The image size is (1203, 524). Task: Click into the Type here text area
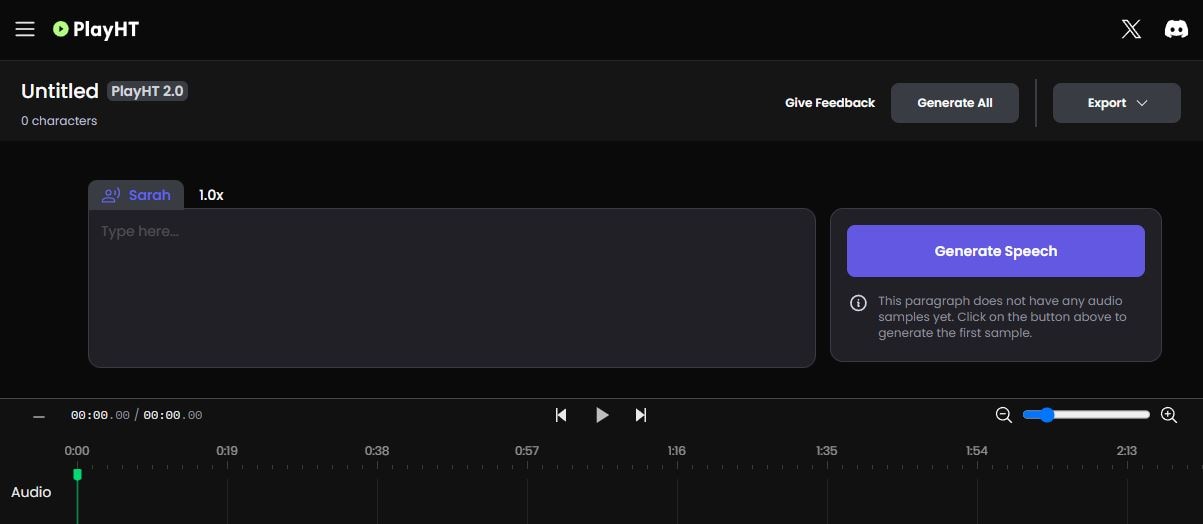click(x=452, y=288)
